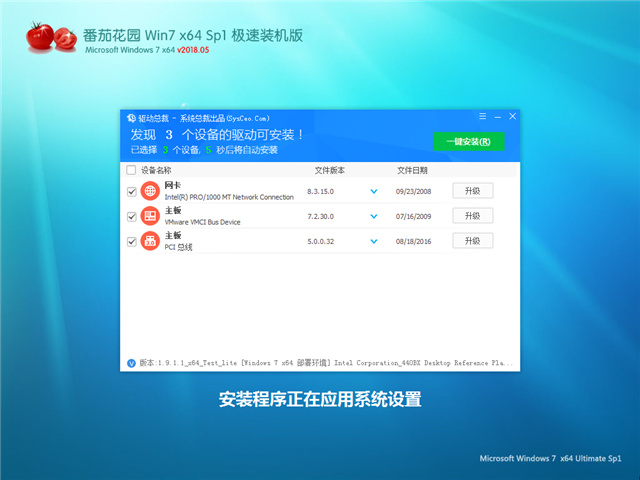Click the 驱动总裁 logo icon in the title bar

point(131,118)
